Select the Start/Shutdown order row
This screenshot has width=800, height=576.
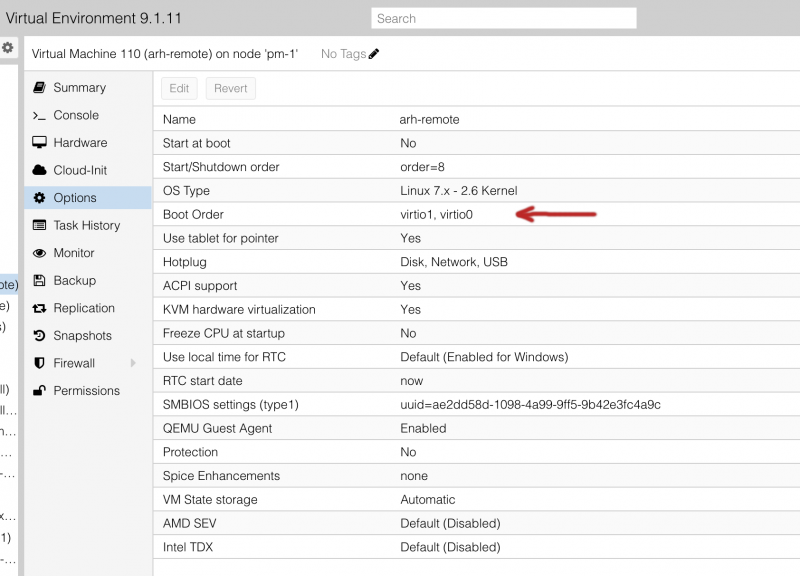(477, 167)
